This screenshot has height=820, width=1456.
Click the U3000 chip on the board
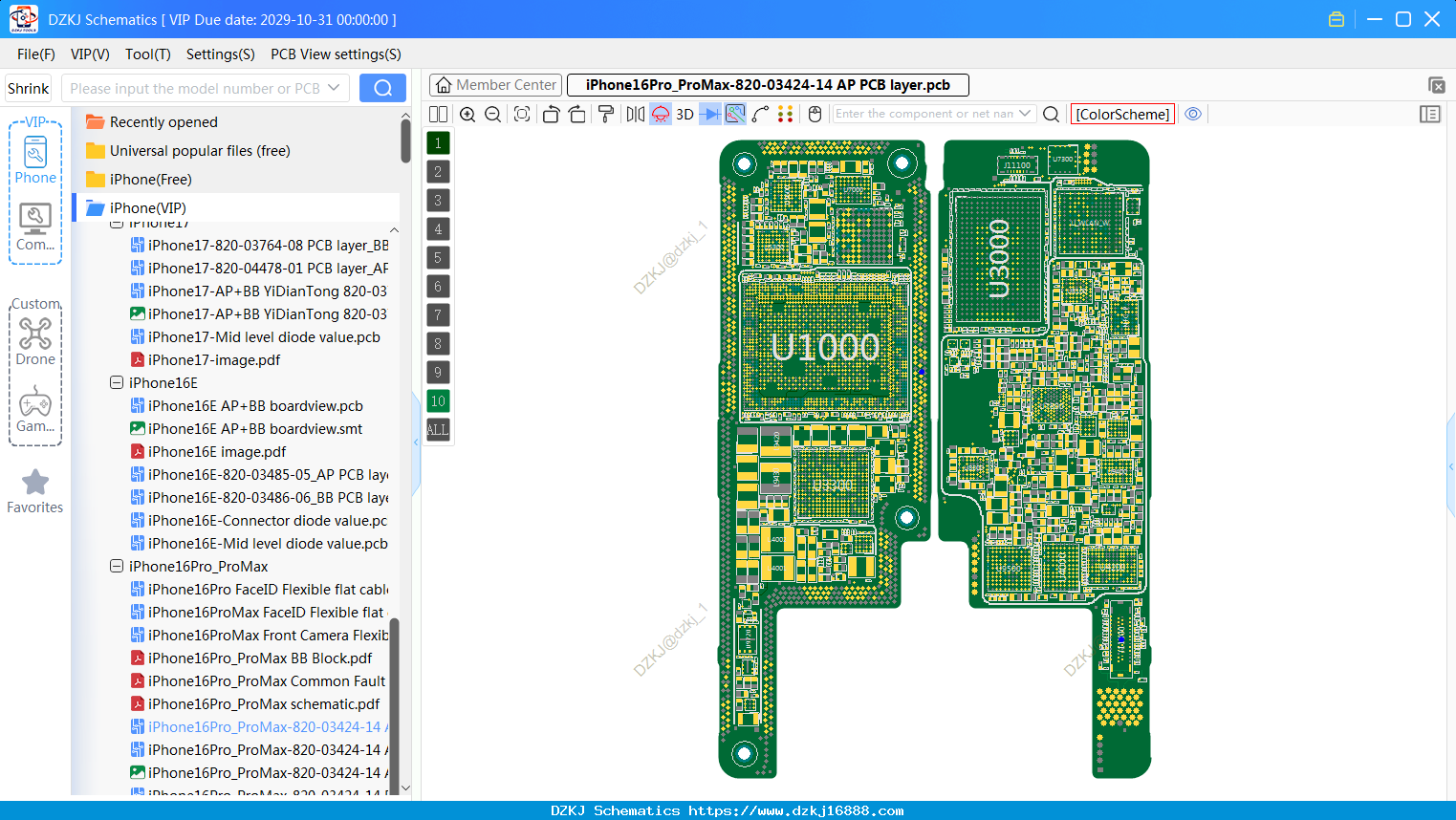tap(999, 258)
